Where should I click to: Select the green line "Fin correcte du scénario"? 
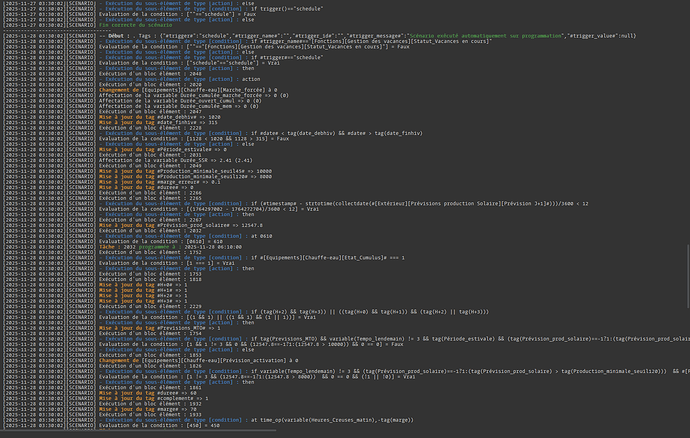136,25
